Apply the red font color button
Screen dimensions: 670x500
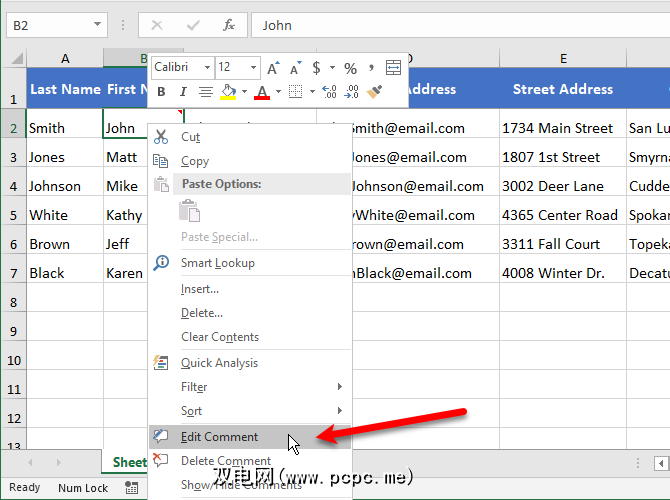[262, 91]
